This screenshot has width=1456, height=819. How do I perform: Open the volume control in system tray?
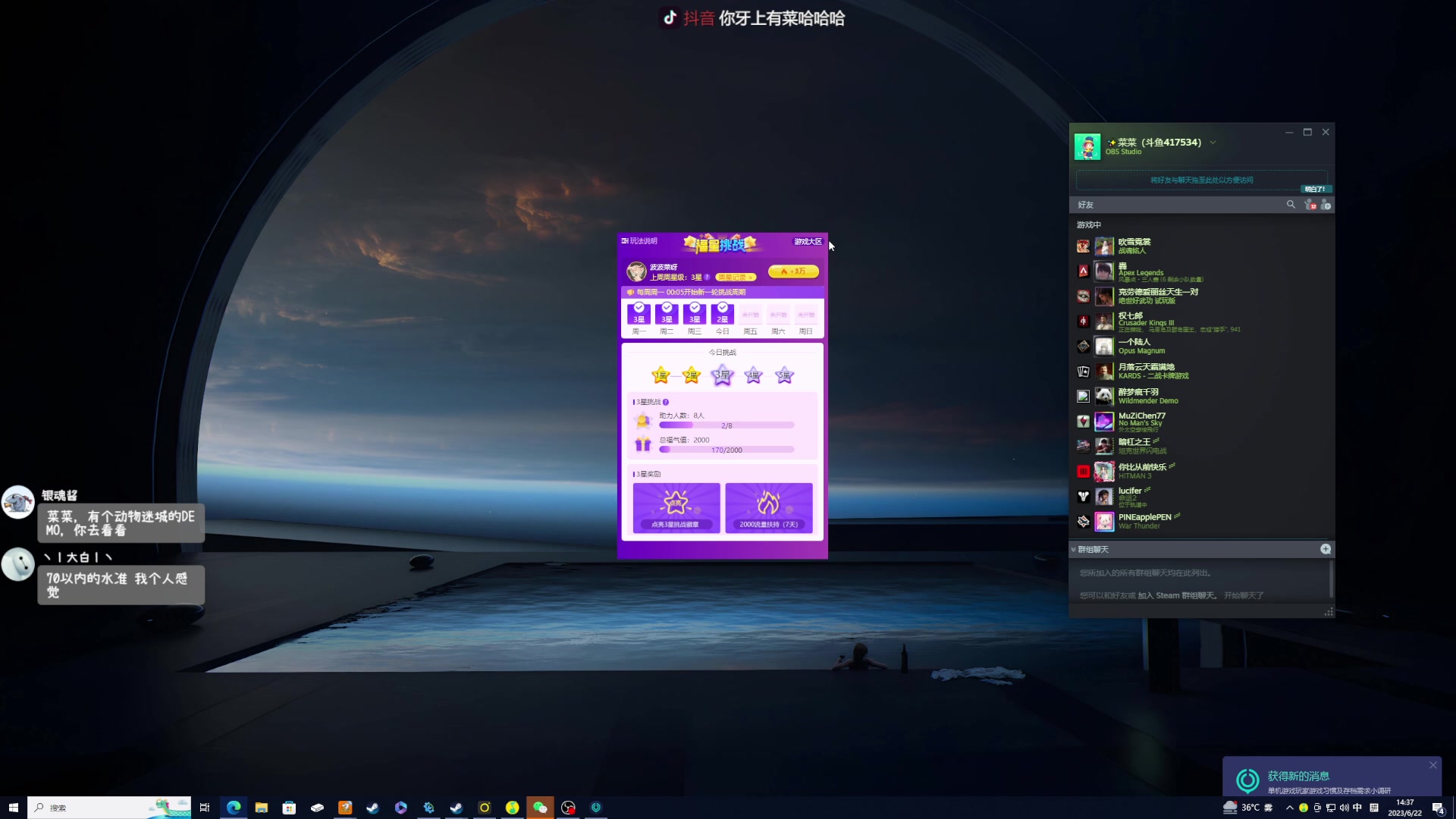pyautogui.click(x=1344, y=808)
